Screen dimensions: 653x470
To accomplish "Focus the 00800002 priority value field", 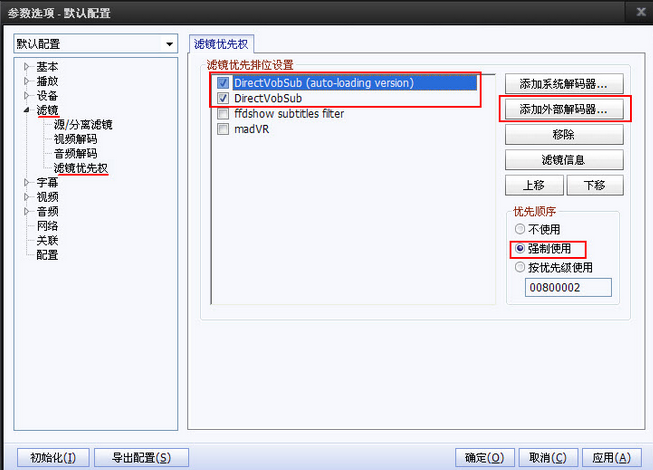I will [568, 287].
